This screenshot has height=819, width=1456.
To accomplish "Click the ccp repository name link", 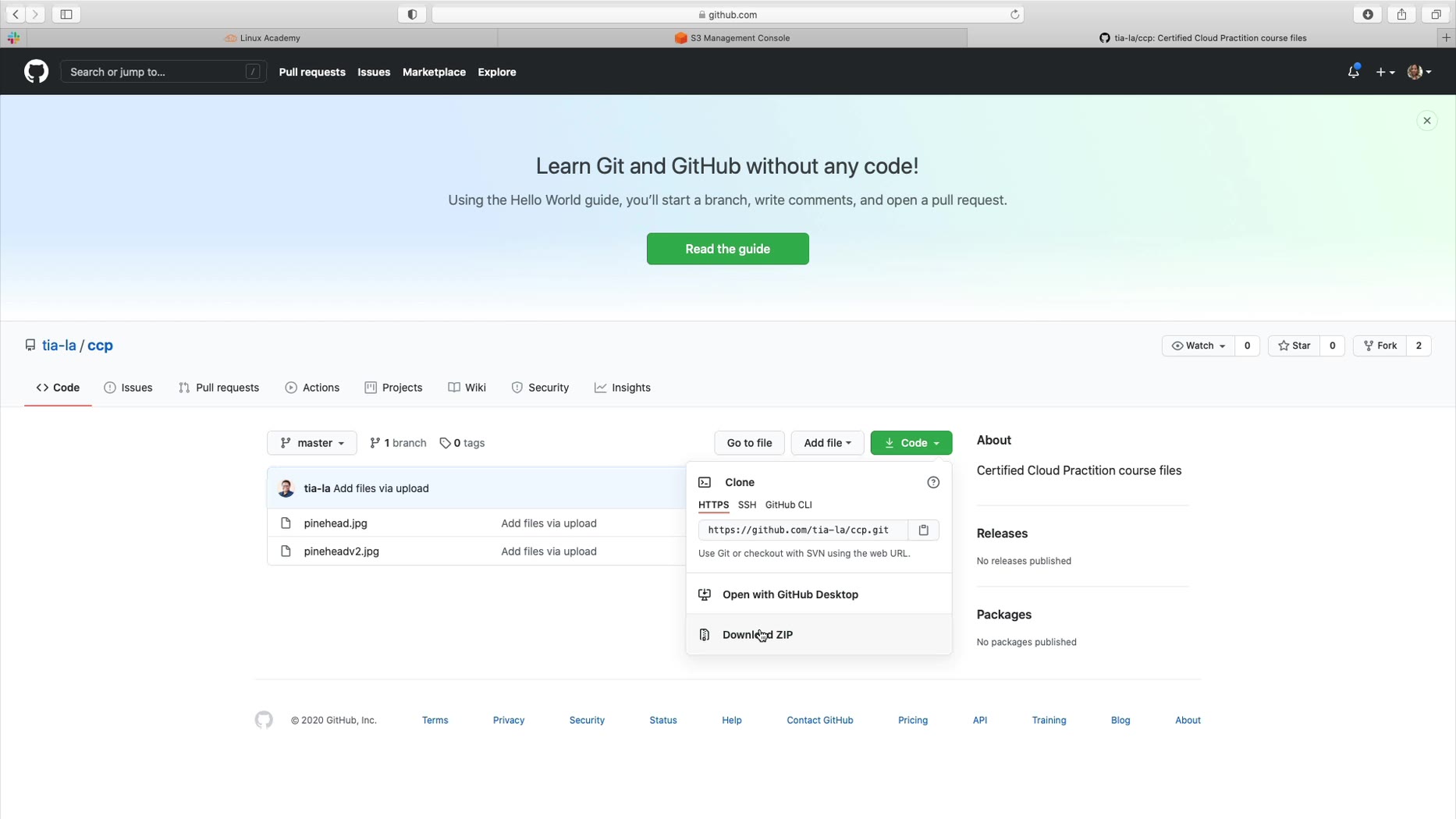I will click(100, 346).
